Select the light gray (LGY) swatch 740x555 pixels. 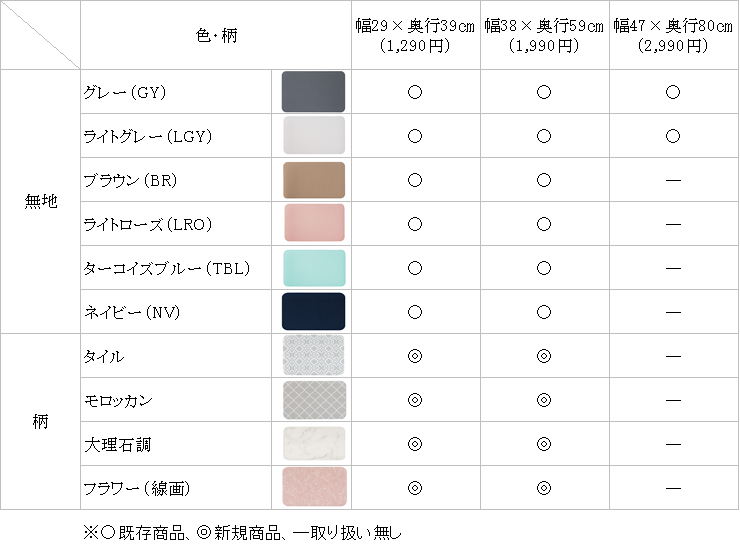tap(313, 136)
